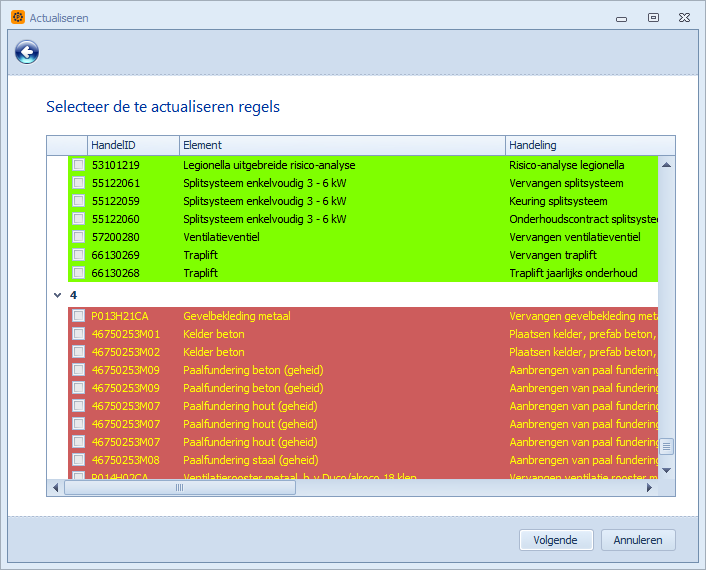This screenshot has width=706, height=570.
Task: Select 'Keuring splitsysteem' handeling cell
Action: pos(582,201)
